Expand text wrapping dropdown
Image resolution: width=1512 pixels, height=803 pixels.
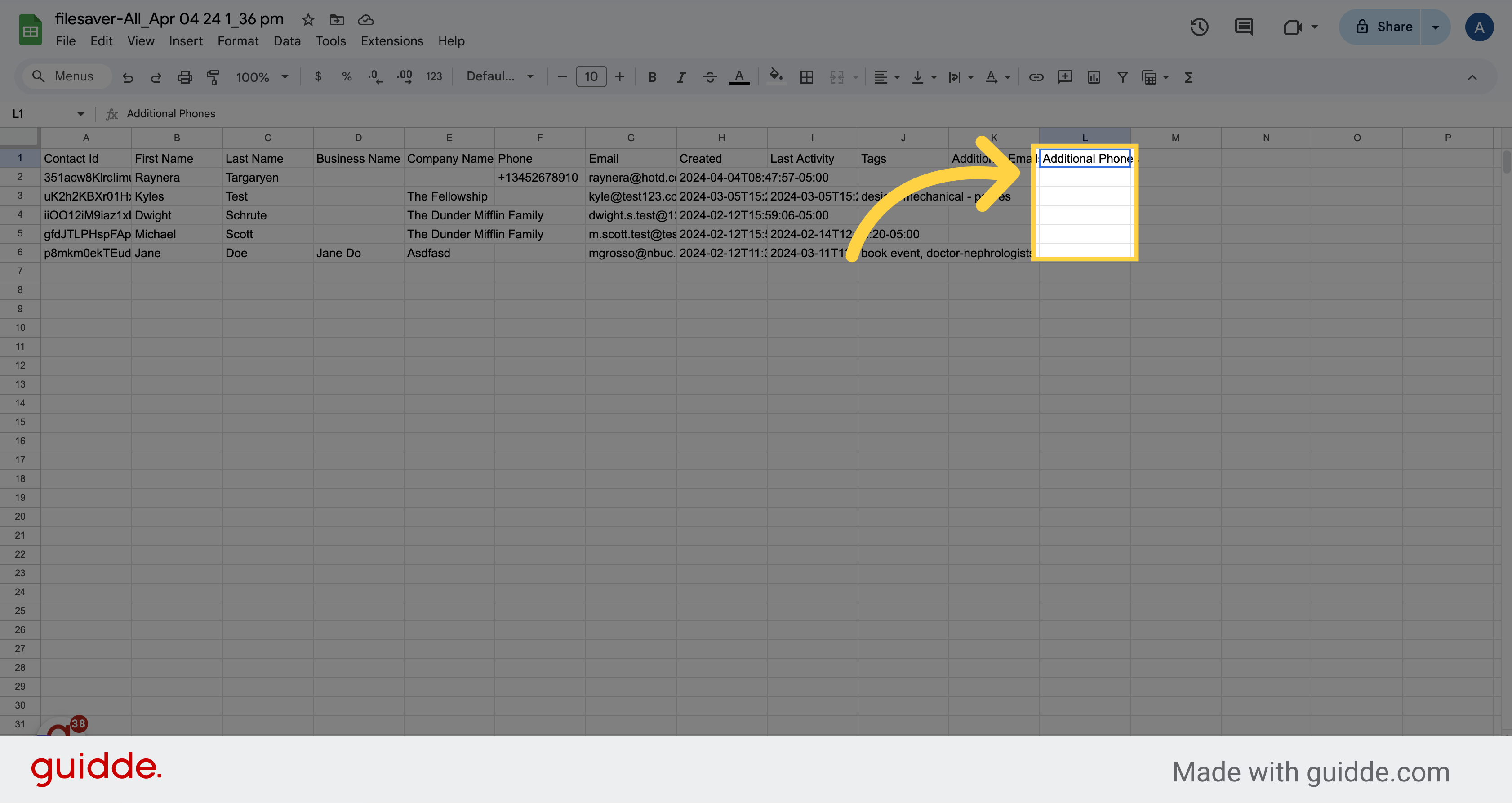click(970, 77)
